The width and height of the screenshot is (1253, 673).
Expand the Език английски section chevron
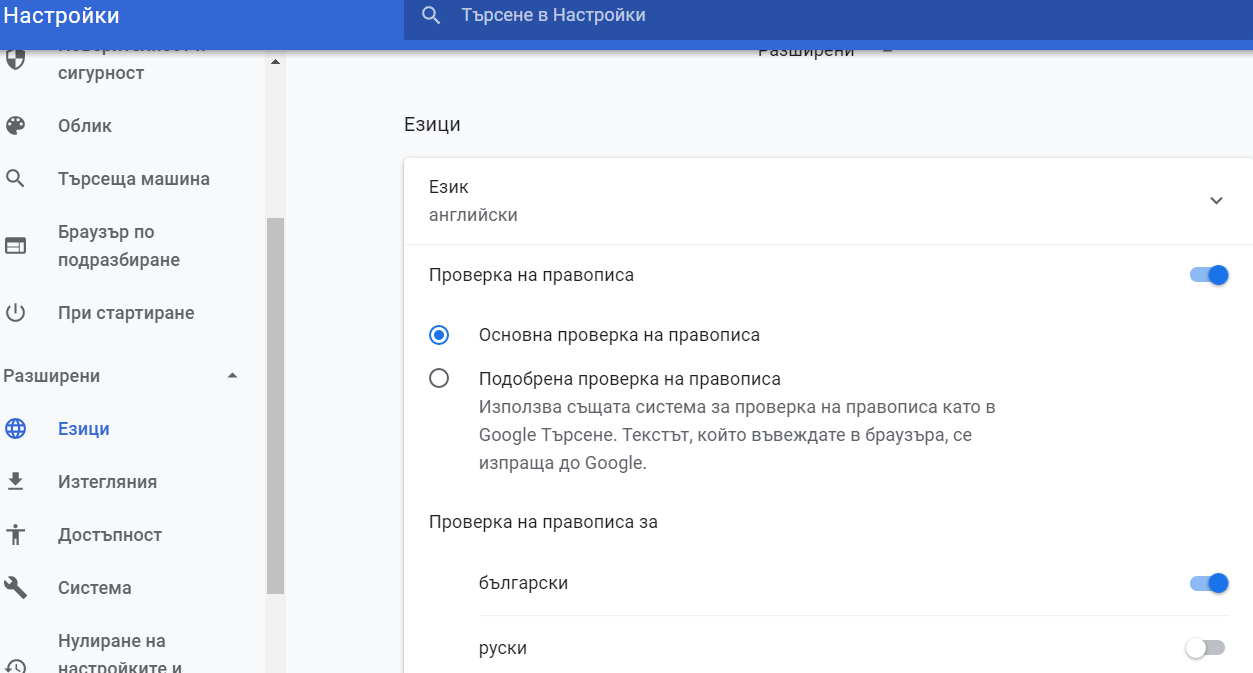[x=1216, y=201]
